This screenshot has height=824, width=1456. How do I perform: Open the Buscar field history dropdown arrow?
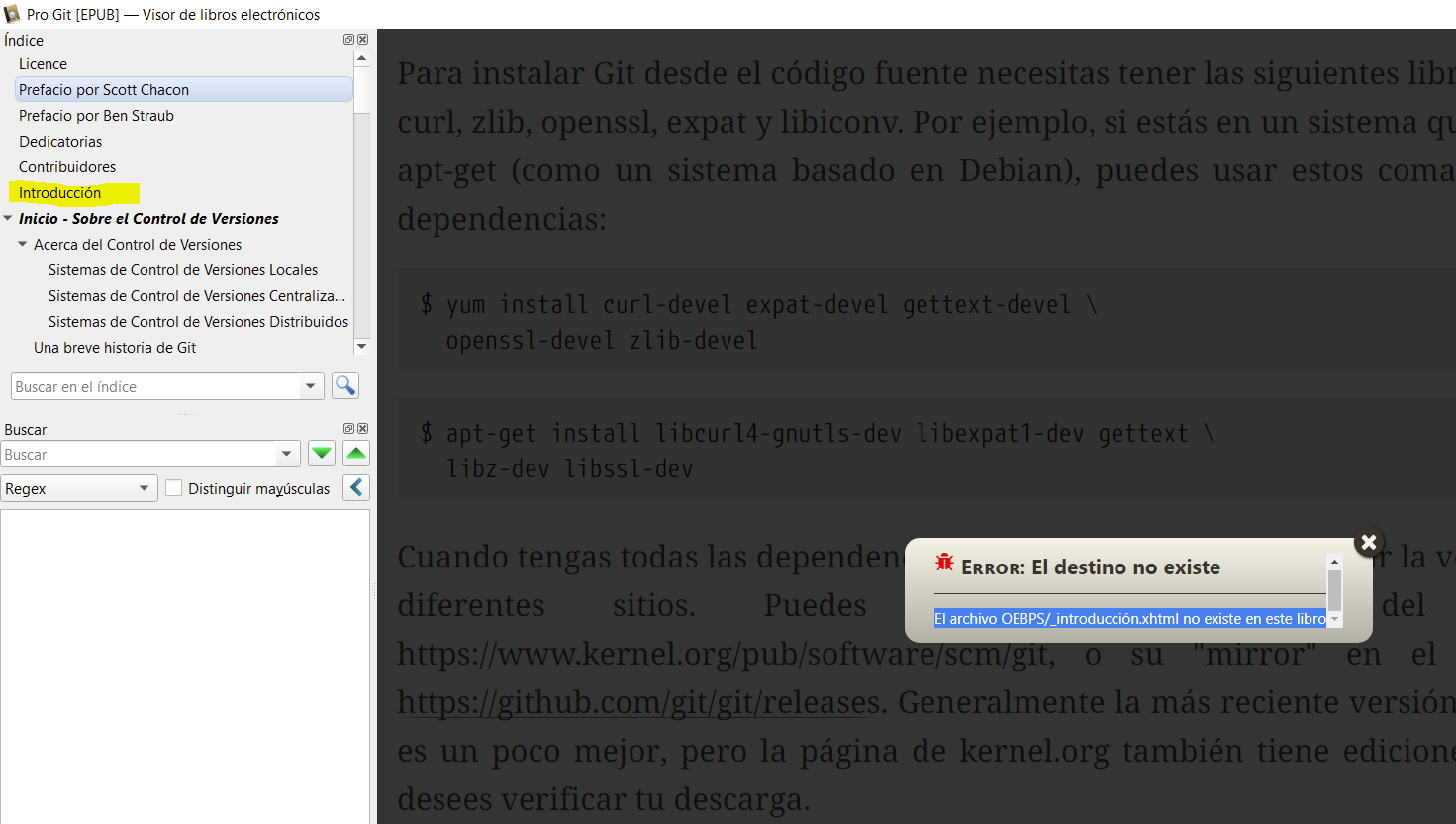(286, 455)
